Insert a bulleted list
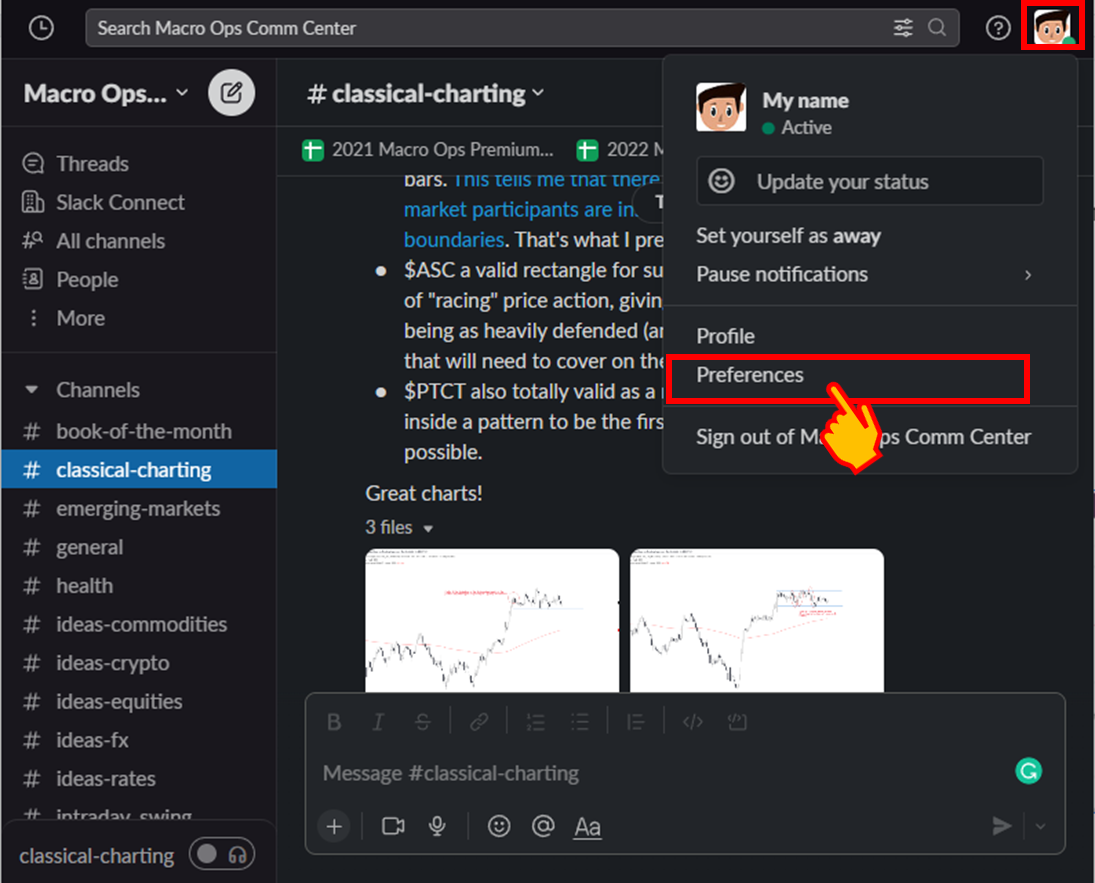 (x=580, y=722)
